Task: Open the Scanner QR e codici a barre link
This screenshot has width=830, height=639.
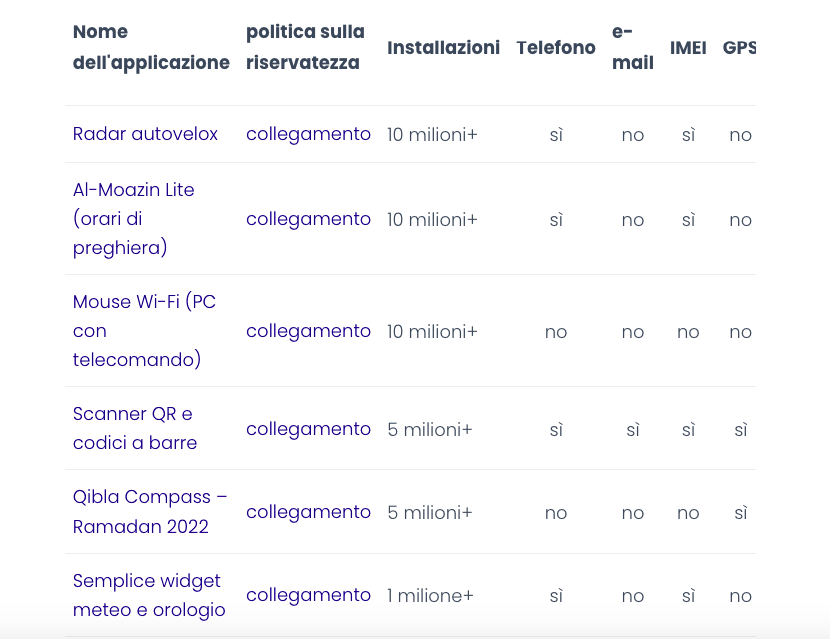Action: 132,428
